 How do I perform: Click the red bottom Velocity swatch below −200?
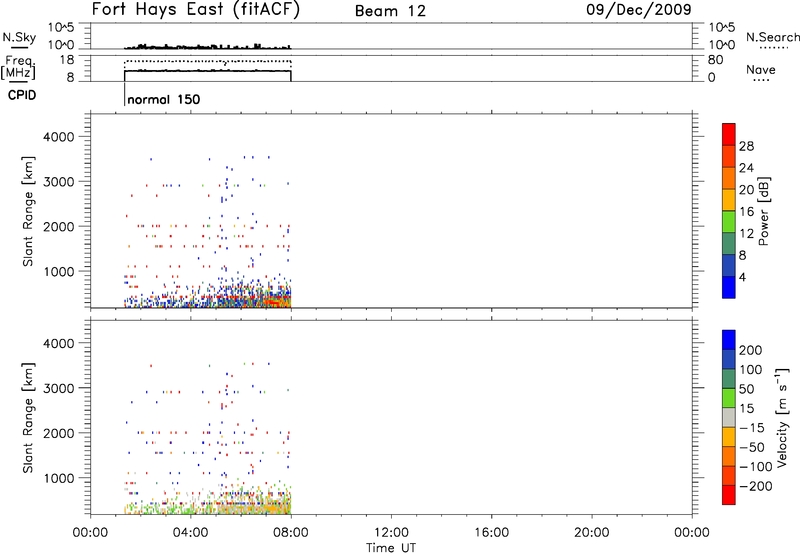729,495
